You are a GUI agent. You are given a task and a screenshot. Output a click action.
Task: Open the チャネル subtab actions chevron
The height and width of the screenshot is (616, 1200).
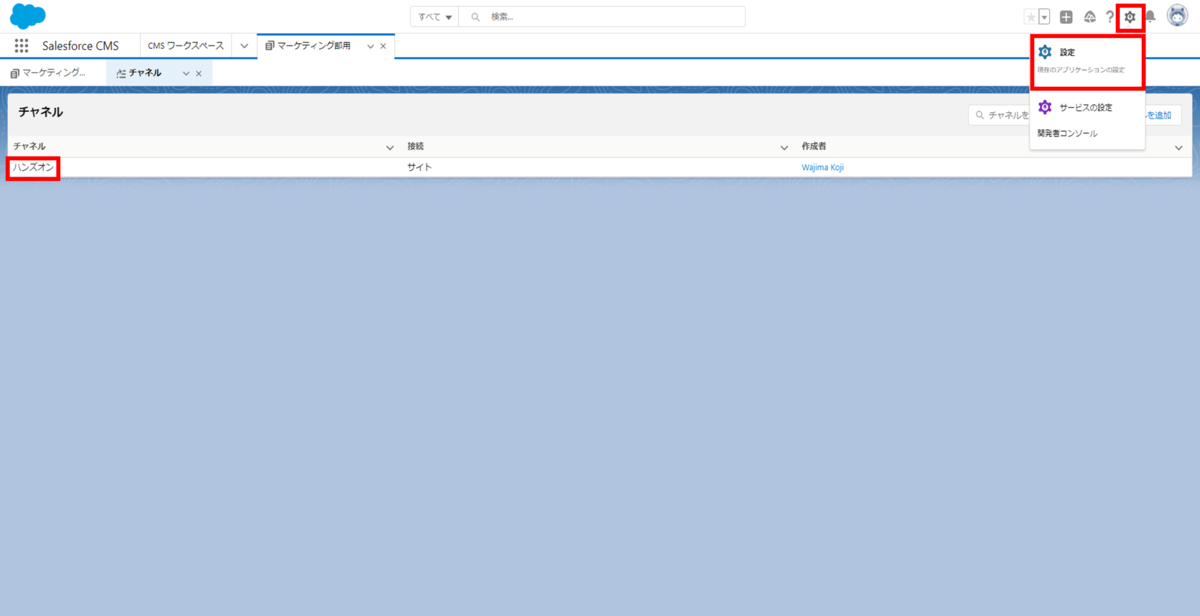(186, 73)
